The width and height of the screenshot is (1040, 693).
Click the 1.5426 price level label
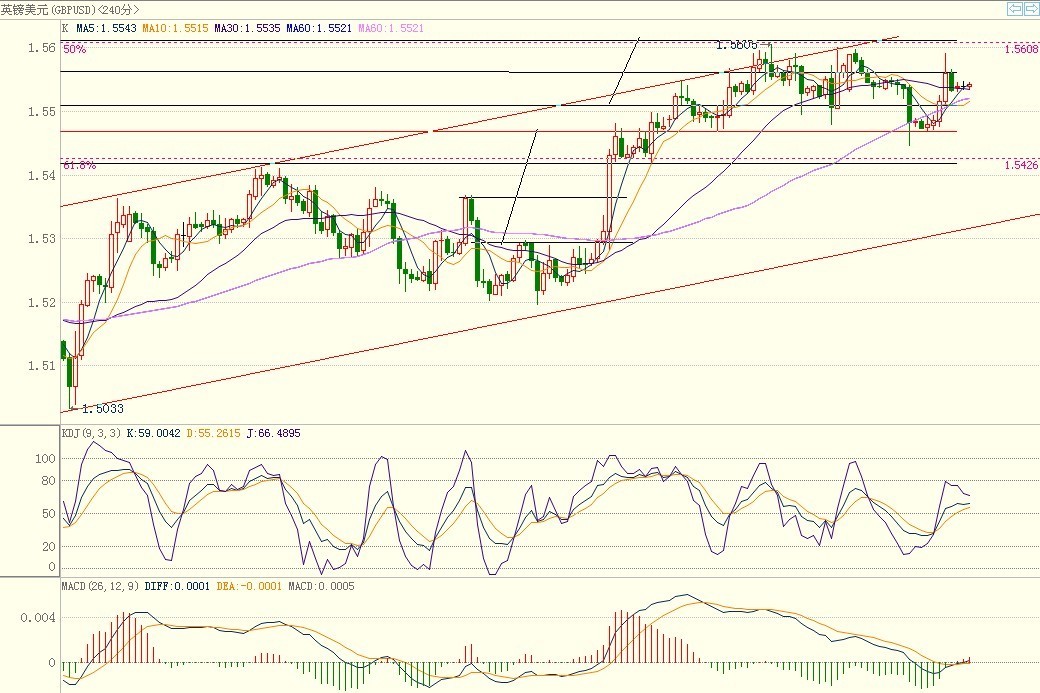(x=1021, y=165)
